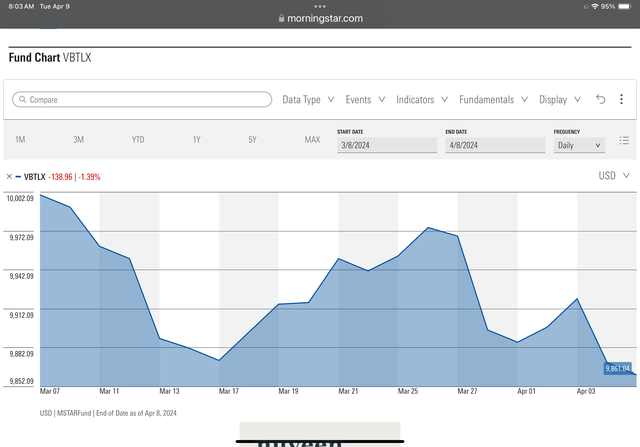Click the list view icon beside Frequency
Screen dimensions: 640x447
(624, 140)
